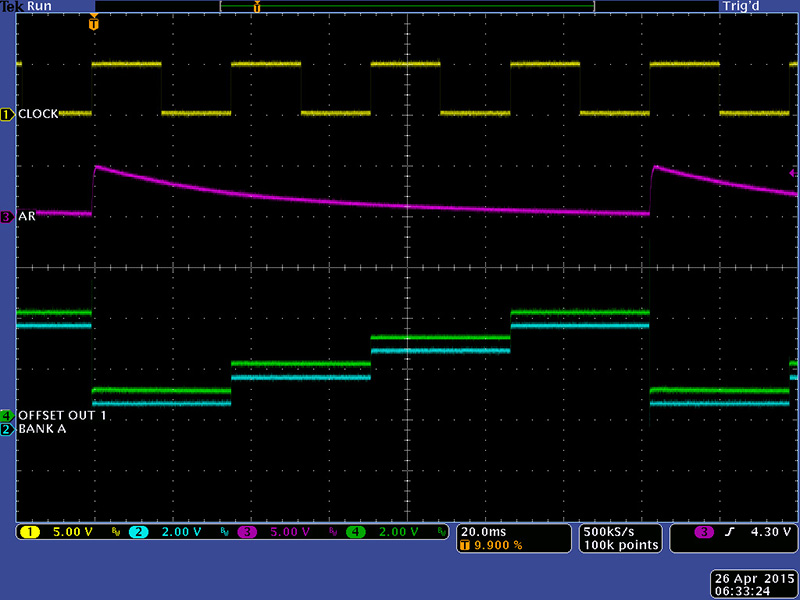Click channel 2 badge showing 2.00 V
This screenshot has width=800, height=600.
click(x=139, y=532)
